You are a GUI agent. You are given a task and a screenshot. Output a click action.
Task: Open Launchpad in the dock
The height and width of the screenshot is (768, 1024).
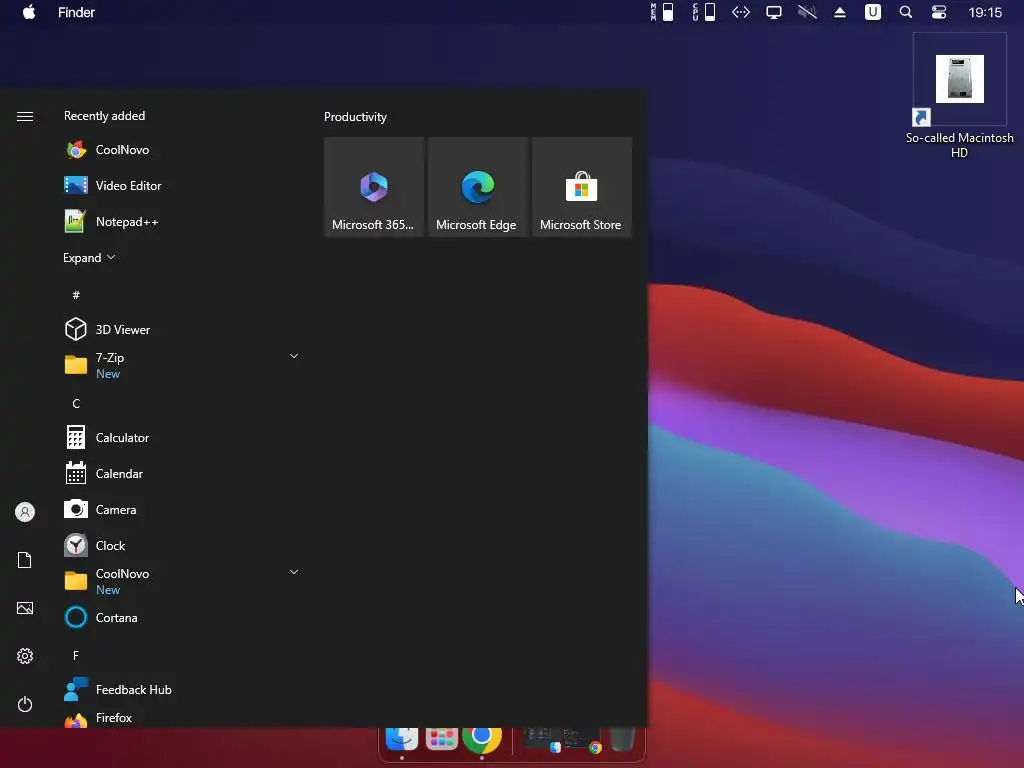click(442, 738)
